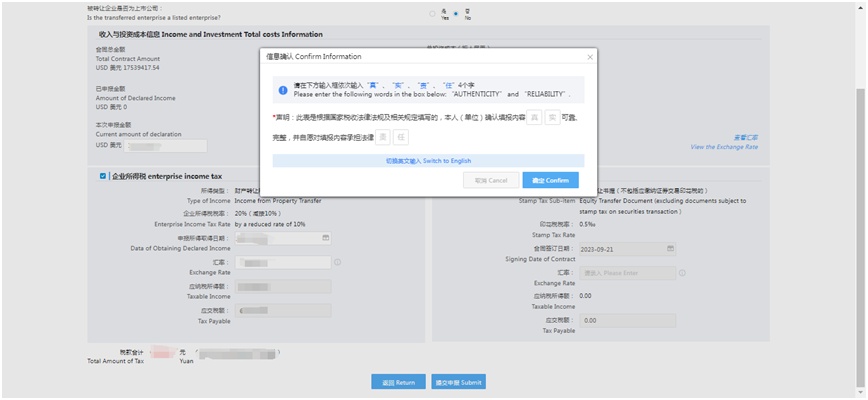Click the Confirm button in the dialog
868x400 pixels.
[x=550, y=180]
